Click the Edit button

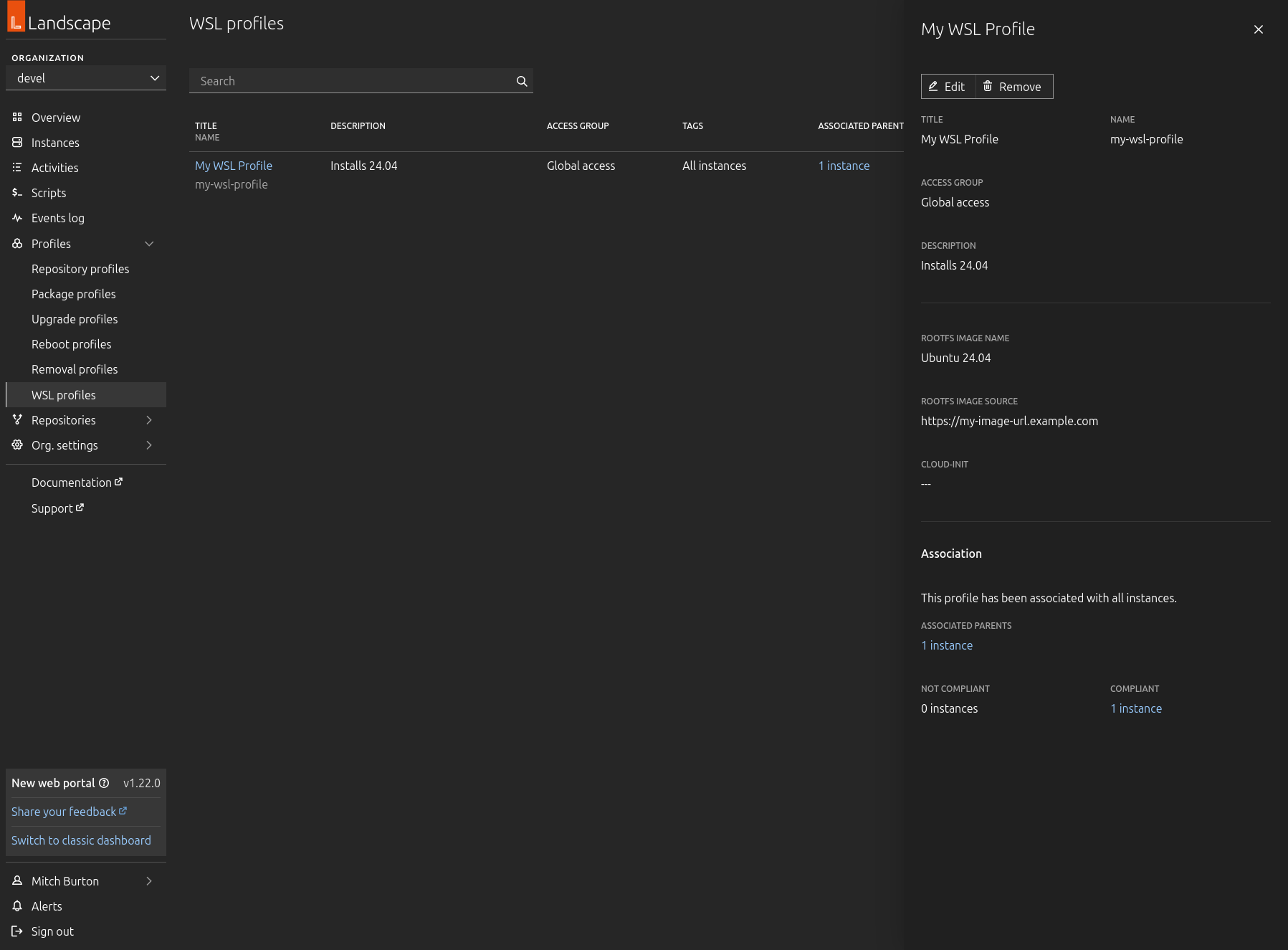pyautogui.click(x=948, y=87)
